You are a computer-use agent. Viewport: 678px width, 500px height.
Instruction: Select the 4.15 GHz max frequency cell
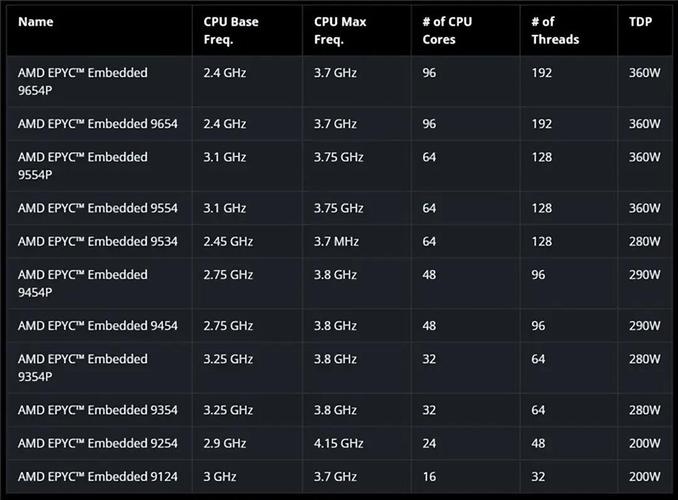339,443
